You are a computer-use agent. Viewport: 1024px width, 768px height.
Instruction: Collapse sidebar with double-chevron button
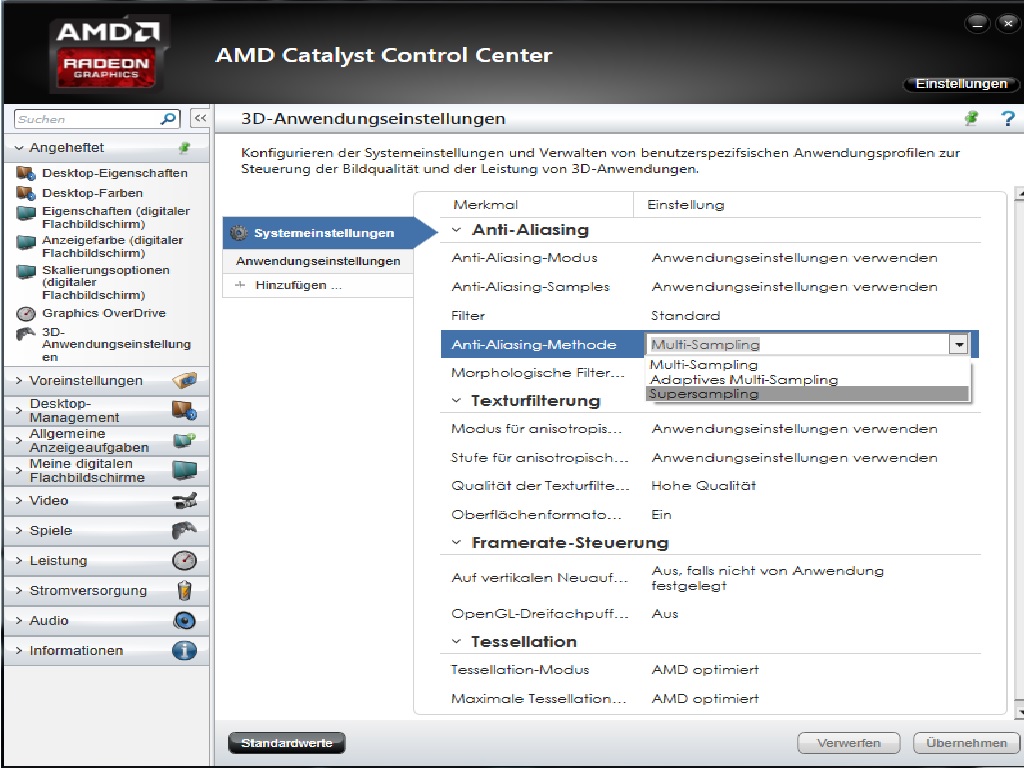pos(200,119)
